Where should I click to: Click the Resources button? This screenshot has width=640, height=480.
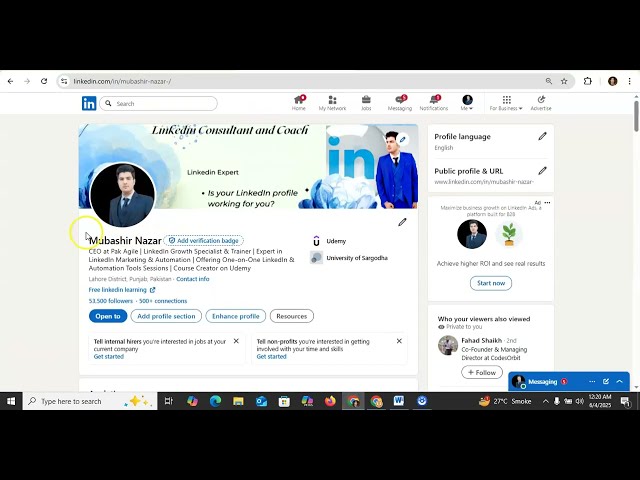tap(292, 316)
